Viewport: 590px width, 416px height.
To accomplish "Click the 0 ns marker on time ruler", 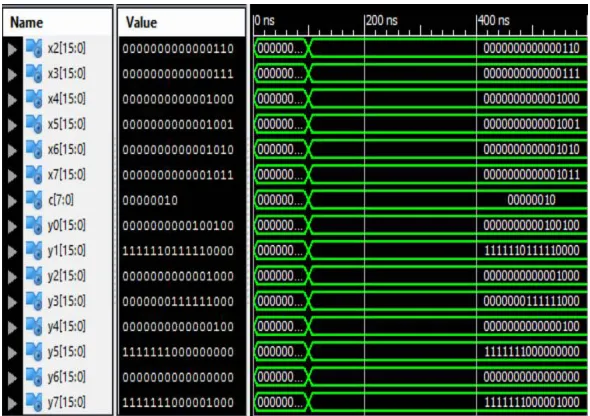I will [x=264, y=20].
